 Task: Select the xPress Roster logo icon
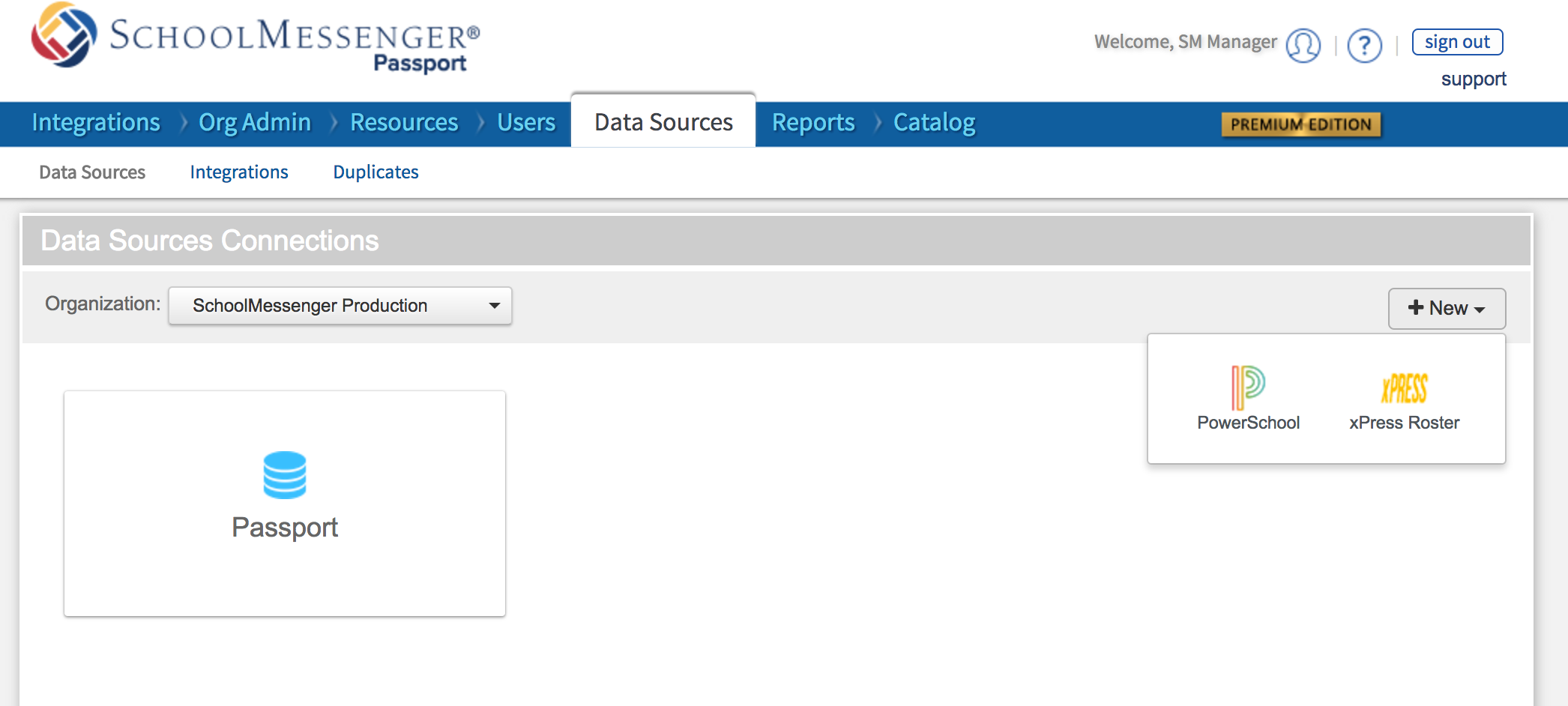[1405, 388]
